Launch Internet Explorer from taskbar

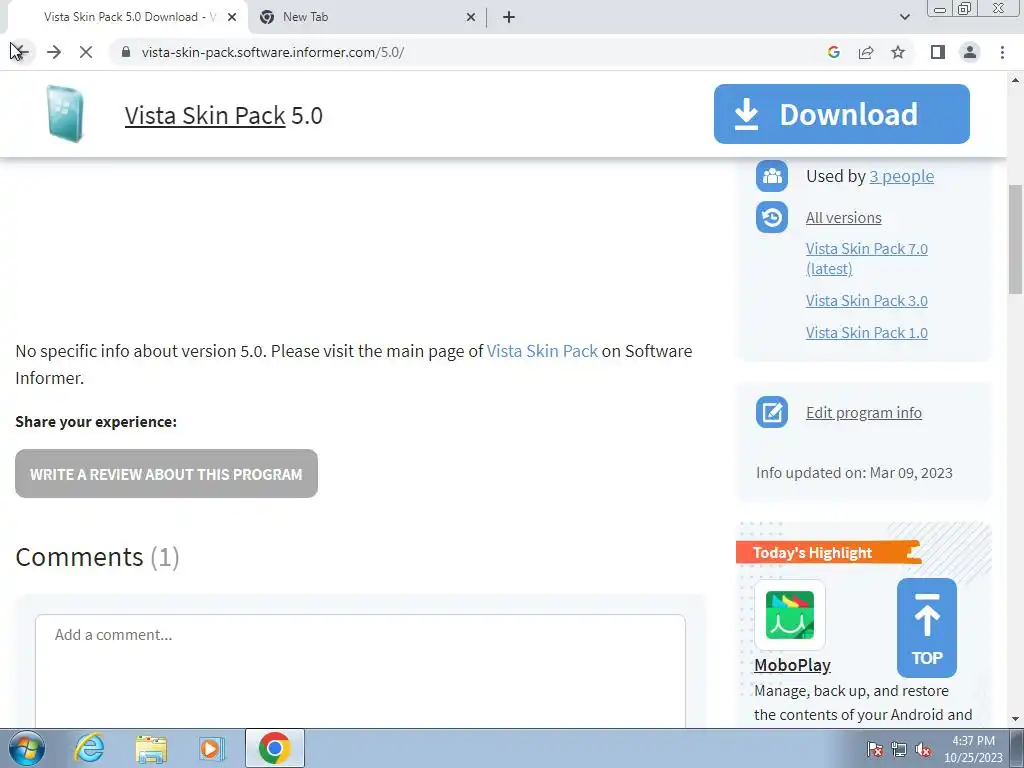[x=89, y=748]
